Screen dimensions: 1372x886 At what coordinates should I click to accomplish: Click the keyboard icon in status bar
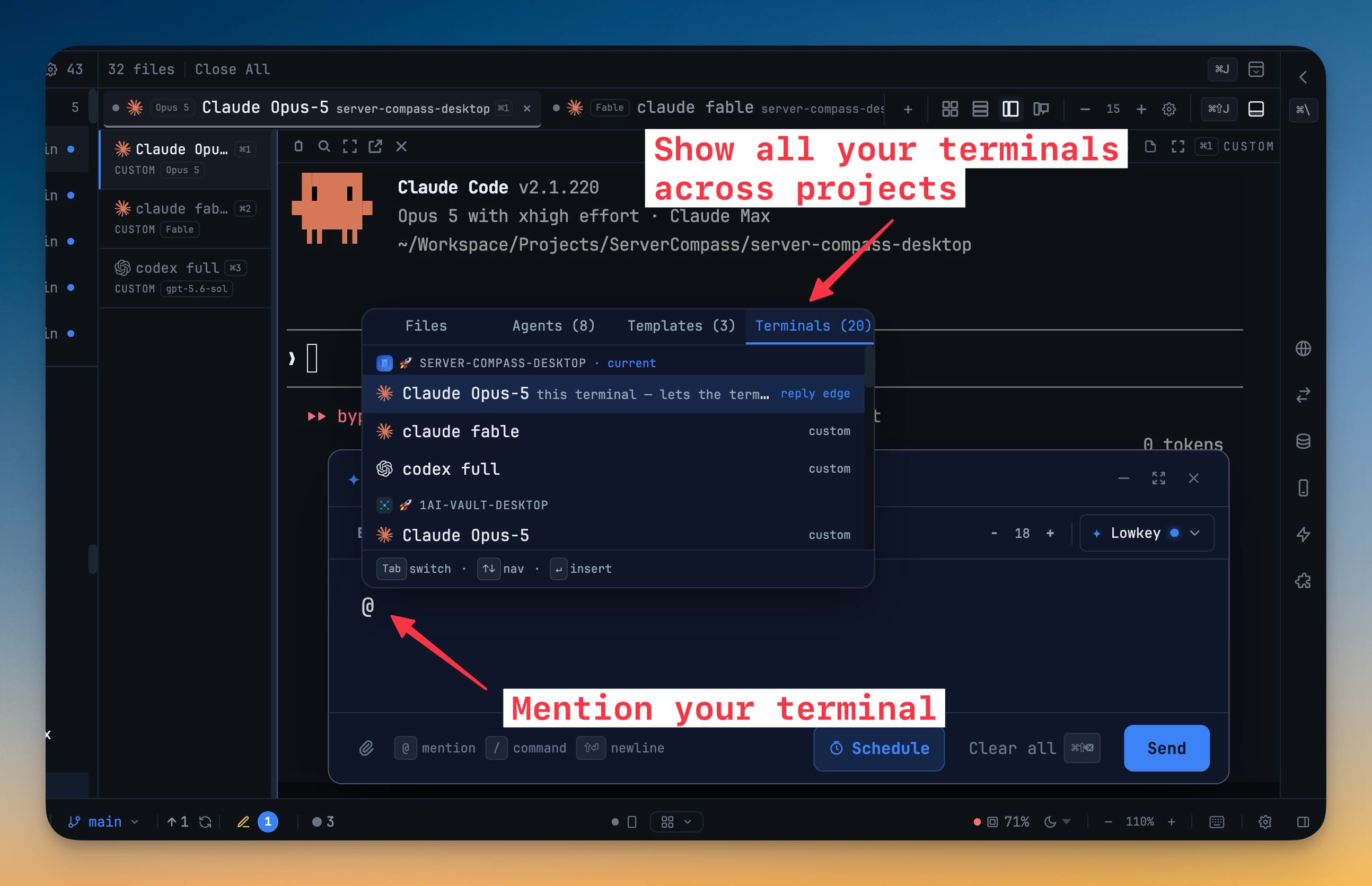[1217, 821]
